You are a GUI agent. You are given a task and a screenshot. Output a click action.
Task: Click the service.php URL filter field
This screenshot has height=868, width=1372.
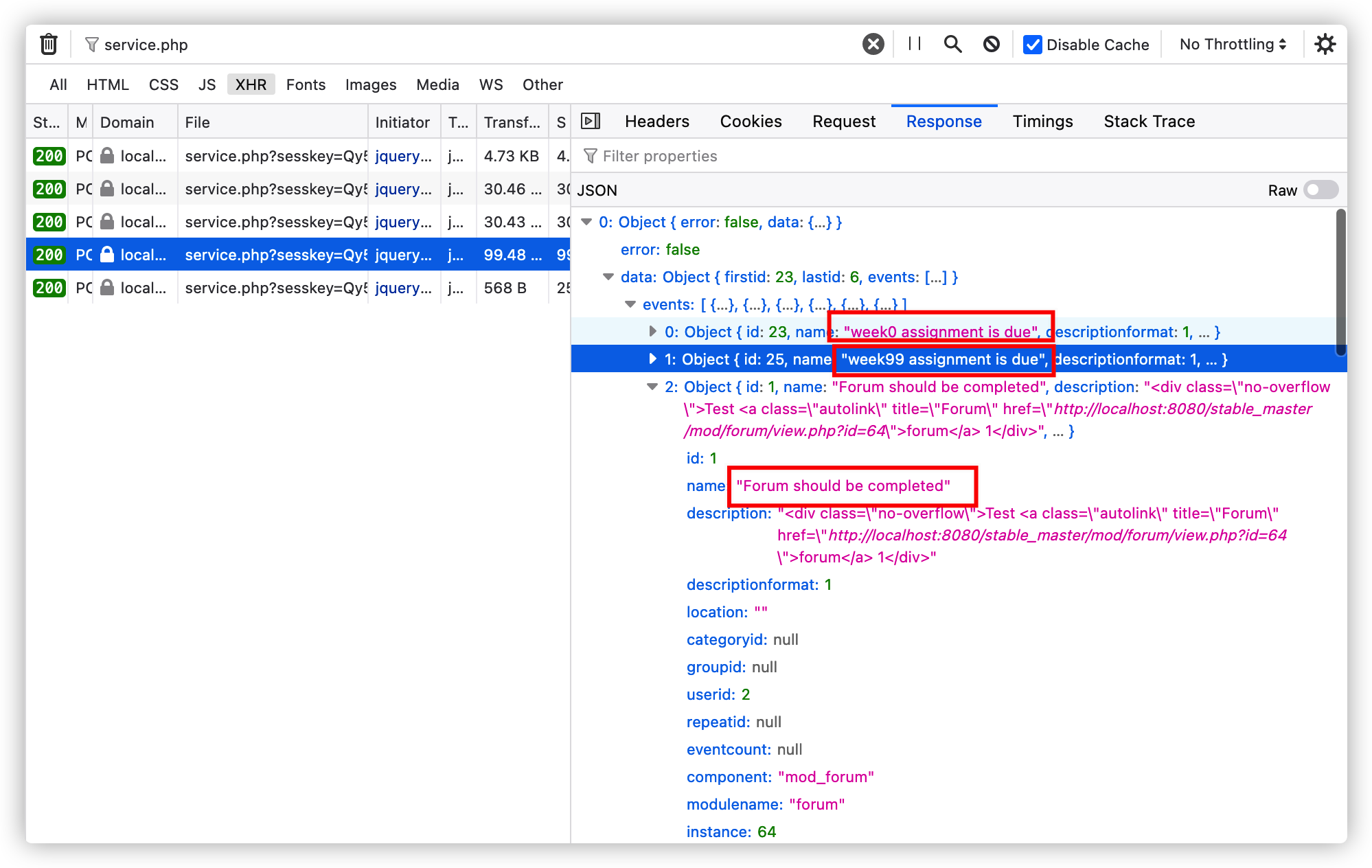pyautogui.click(x=474, y=45)
